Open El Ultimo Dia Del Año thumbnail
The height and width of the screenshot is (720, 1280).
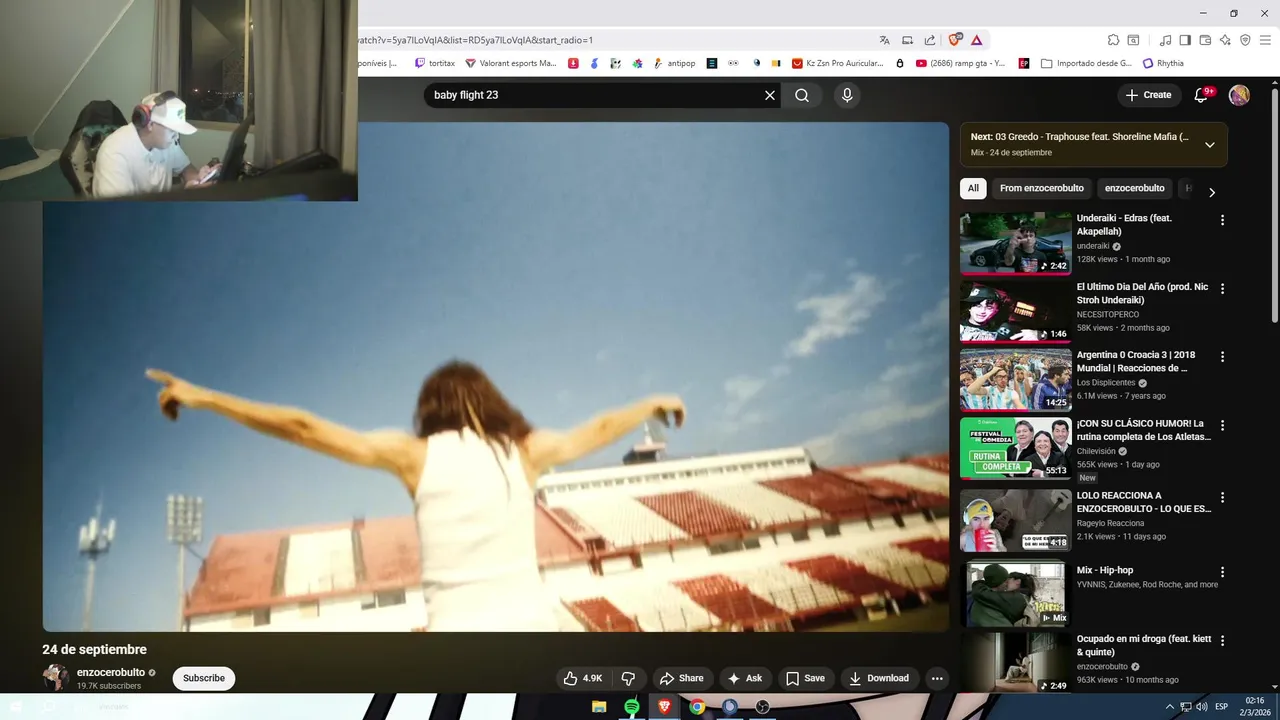pyautogui.click(x=1016, y=311)
